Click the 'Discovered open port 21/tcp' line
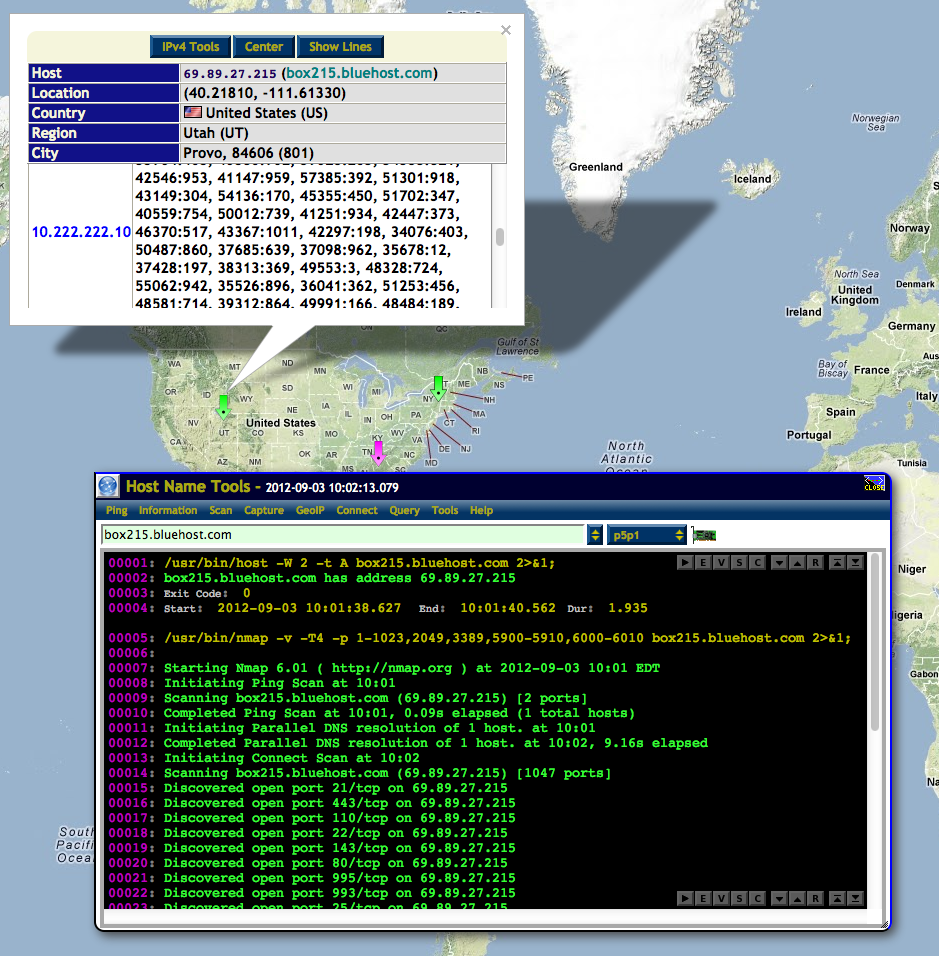 click(x=335, y=788)
